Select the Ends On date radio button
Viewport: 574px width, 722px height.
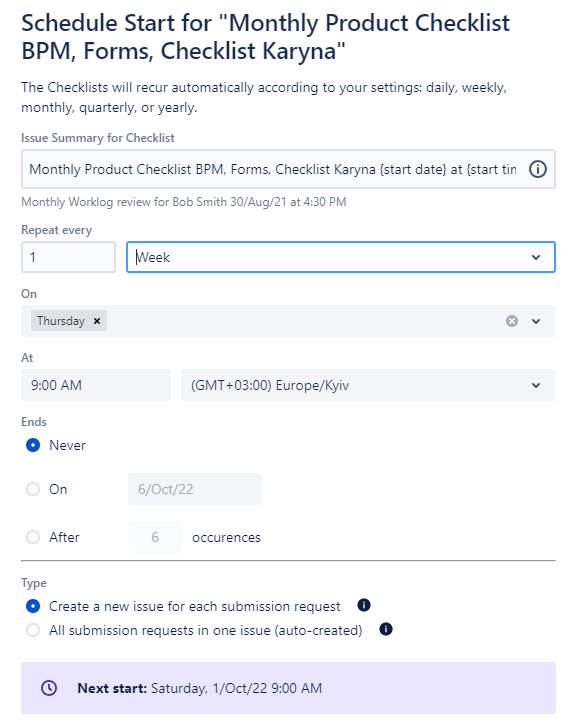pos(33,489)
